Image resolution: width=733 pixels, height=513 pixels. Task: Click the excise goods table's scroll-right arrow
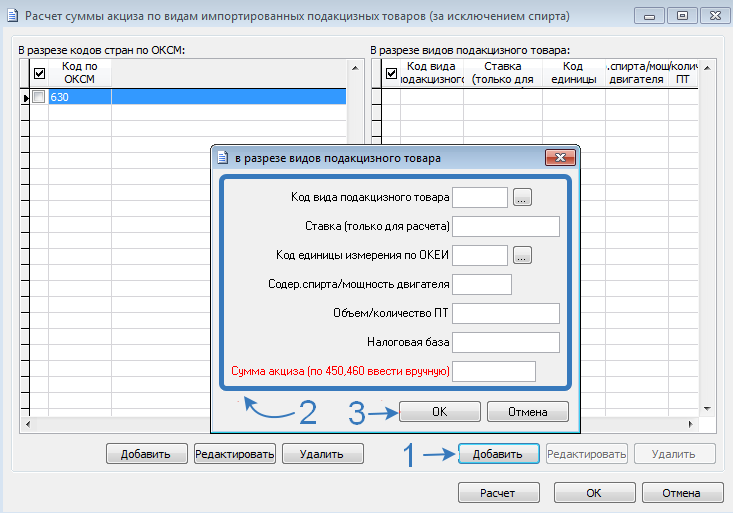690,424
